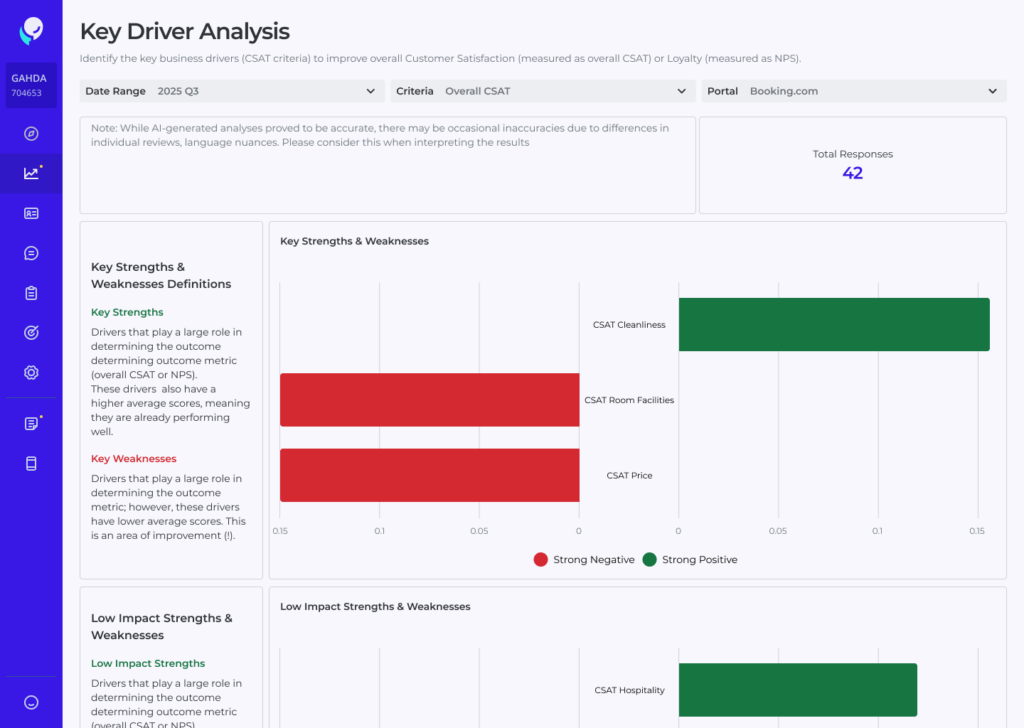Open the compass explore icon in sidebar
Image resolution: width=1024 pixels, height=728 pixels.
click(x=31, y=133)
